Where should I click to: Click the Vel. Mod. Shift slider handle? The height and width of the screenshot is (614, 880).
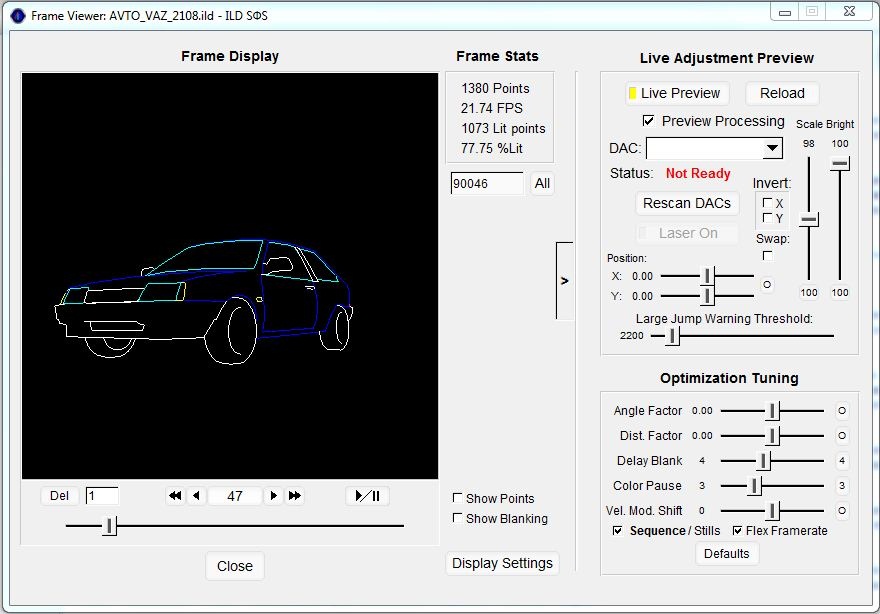[772, 511]
